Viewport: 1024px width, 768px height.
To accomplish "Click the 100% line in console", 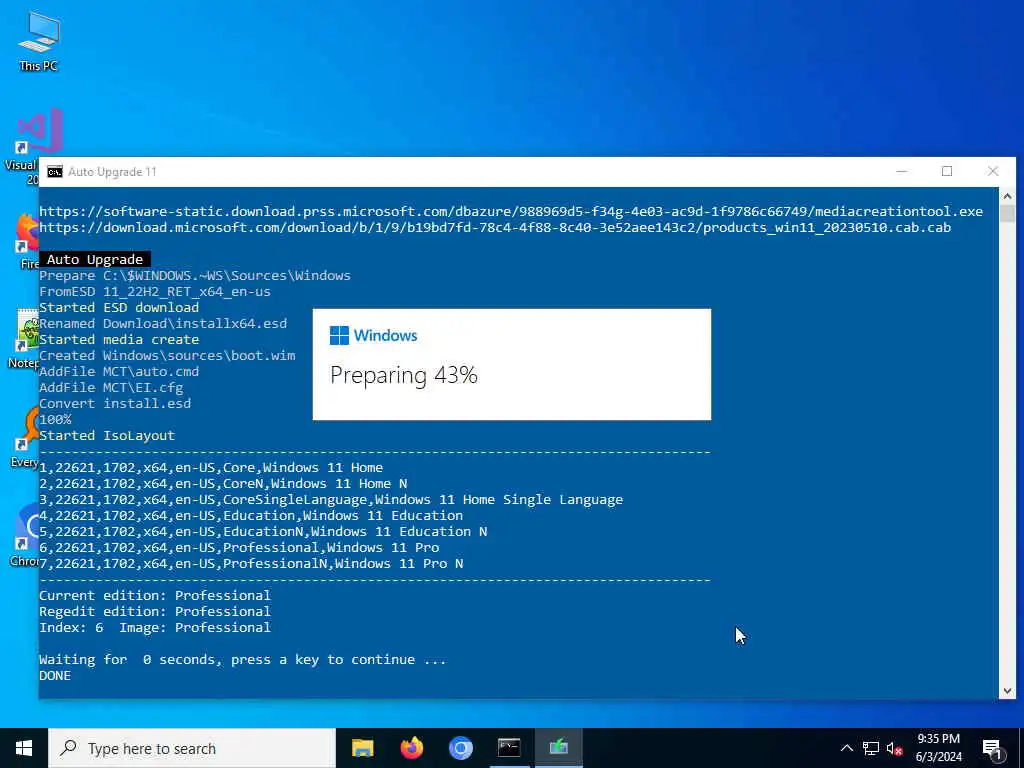I will click(55, 420).
